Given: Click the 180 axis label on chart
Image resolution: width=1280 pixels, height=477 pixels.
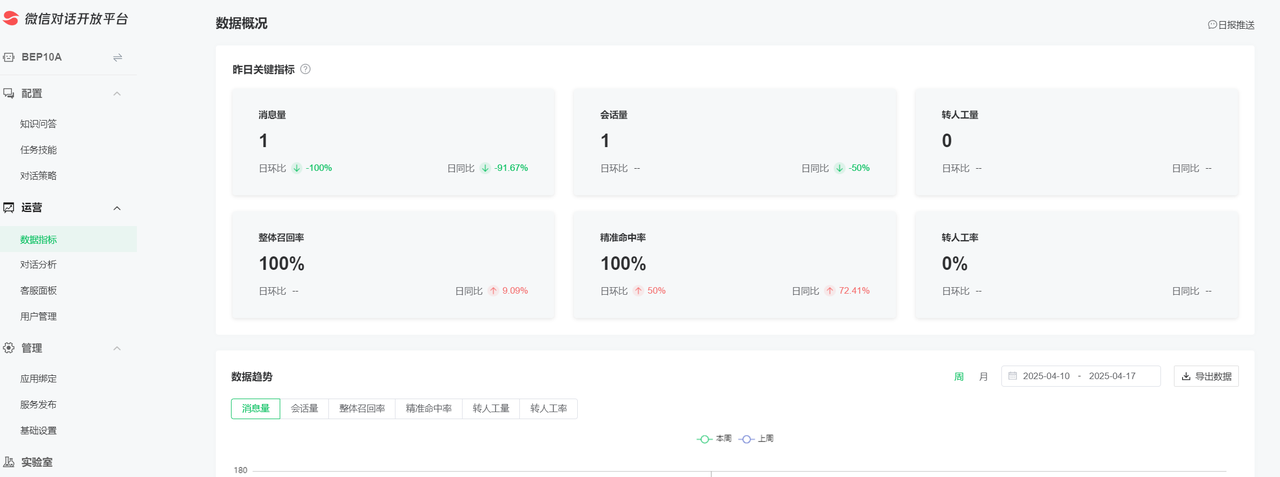Looking at the screenshot, I should (x=240, y=470).
